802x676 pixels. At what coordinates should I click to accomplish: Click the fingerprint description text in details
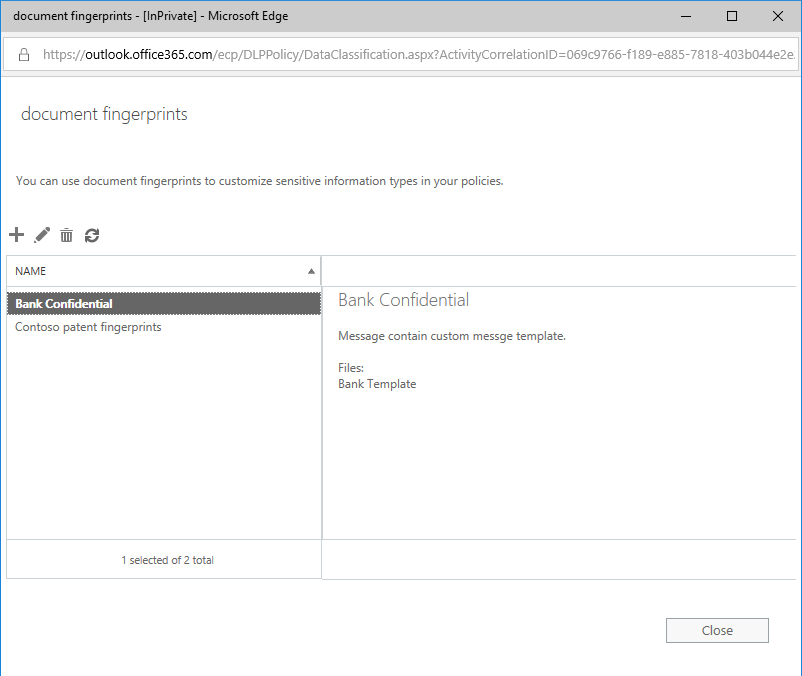(x=452, y=336)
